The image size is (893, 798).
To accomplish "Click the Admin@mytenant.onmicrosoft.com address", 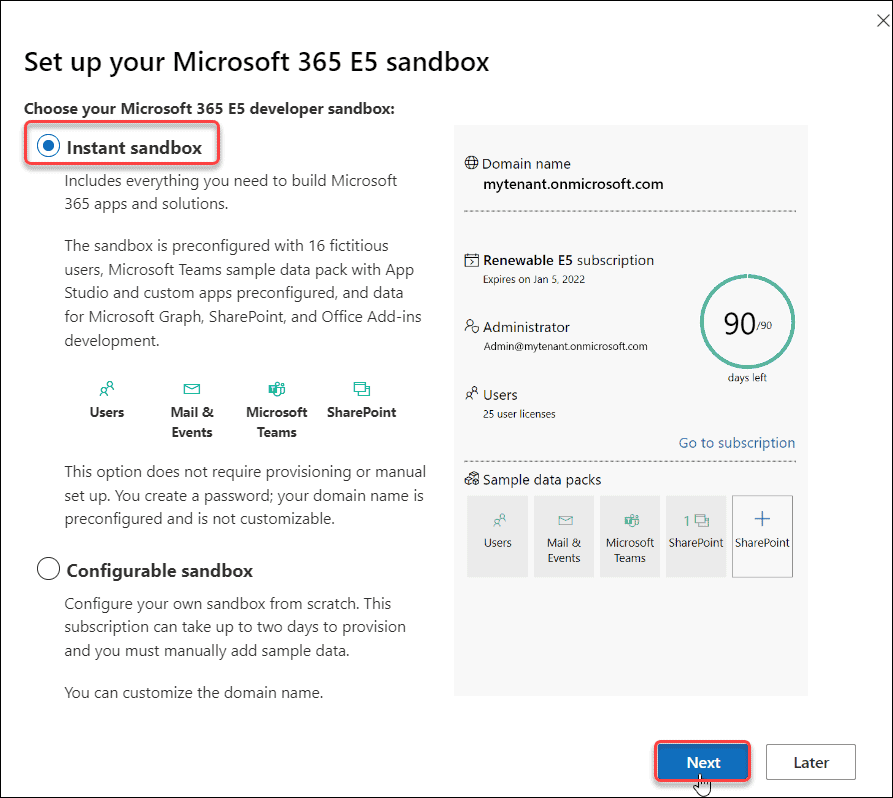I will pyautogui.click(x=565, y=346).
